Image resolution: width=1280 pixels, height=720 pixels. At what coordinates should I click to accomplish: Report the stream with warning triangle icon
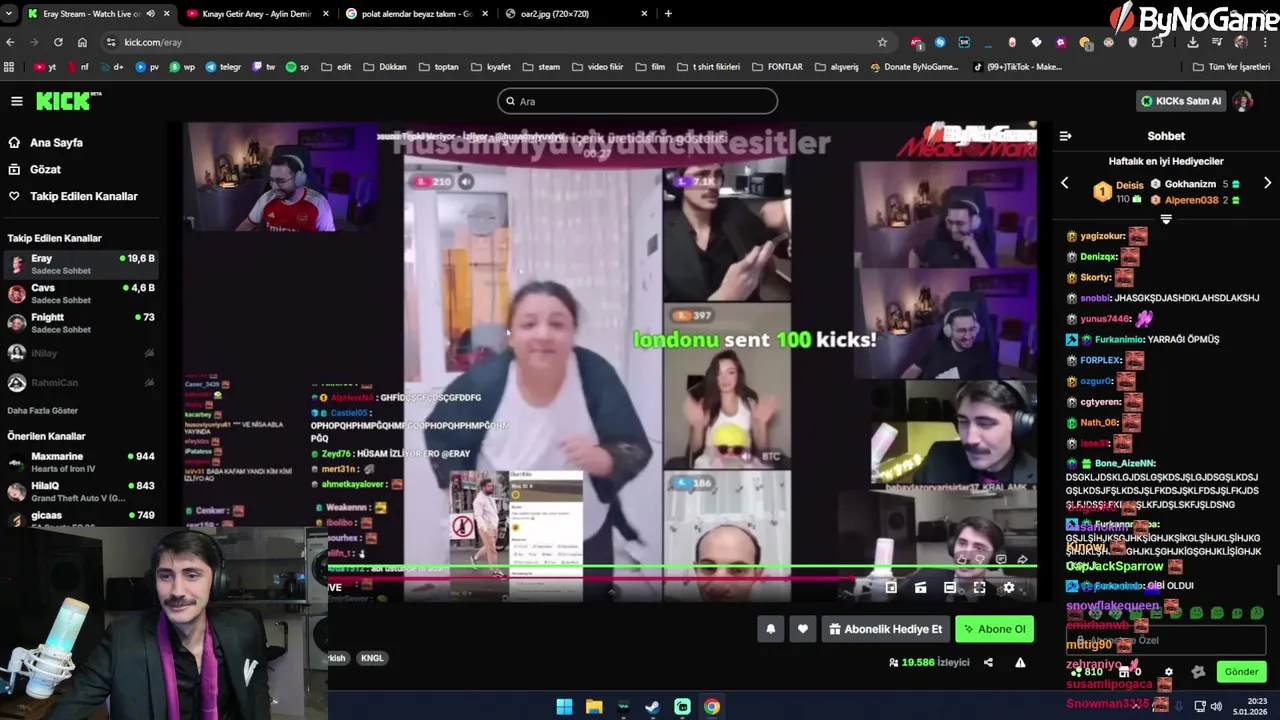1020,662
